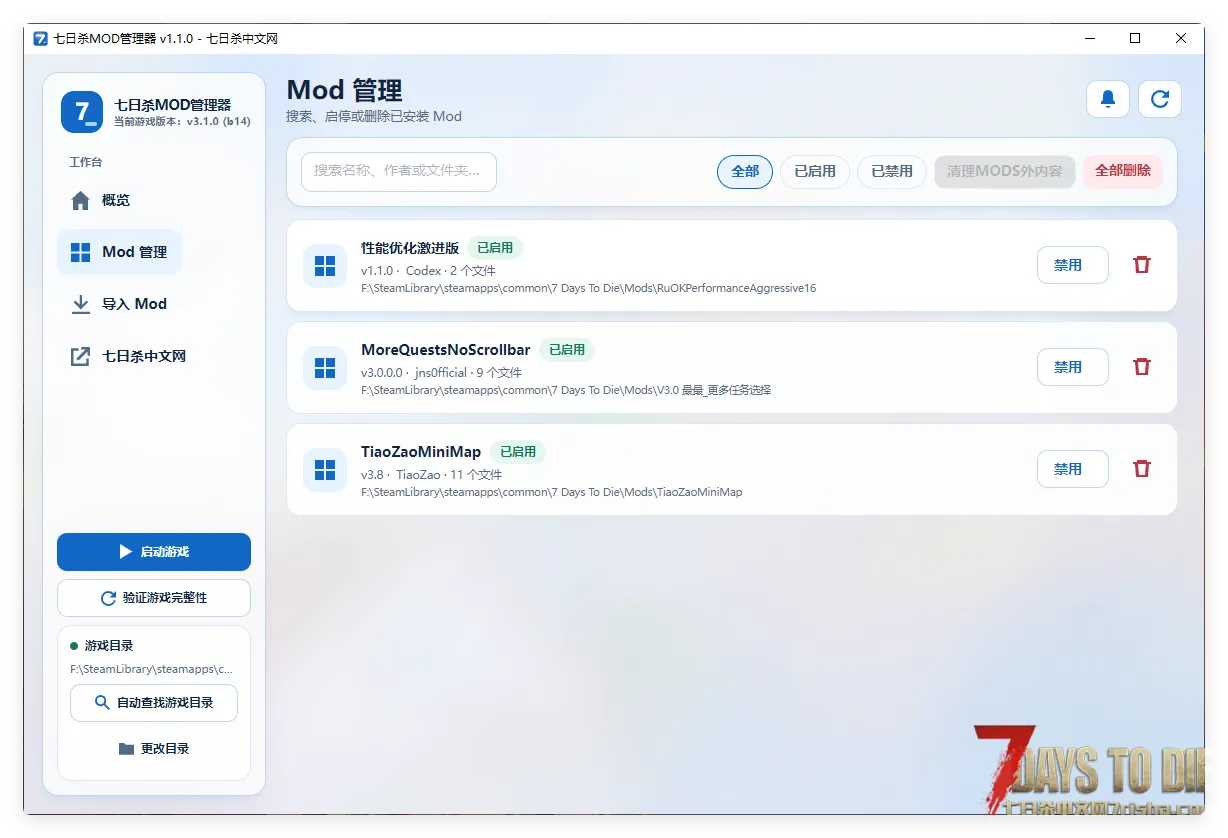The image size is (1228, 838).
Task: Show all mods with 全部 filter
Action: coord(745,172)
